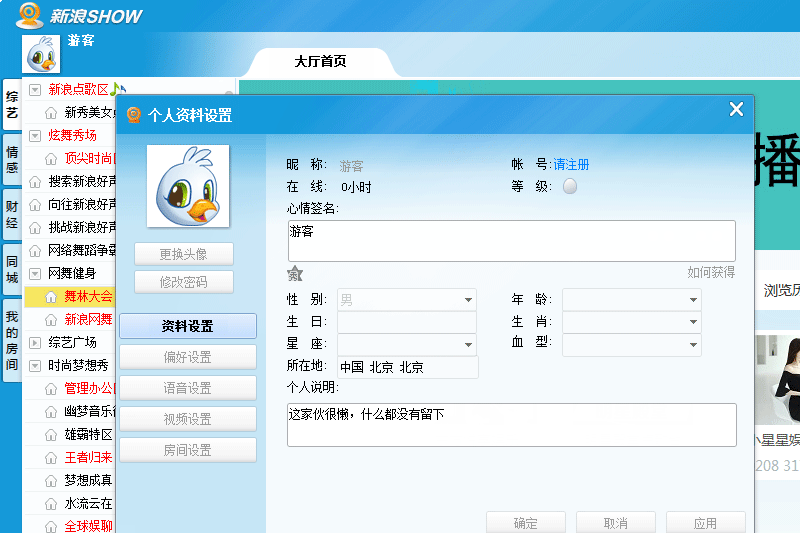Select the 情感 vertical side tab
The image size is (800, 533).
pyautogui.click(x=12, y=160)
